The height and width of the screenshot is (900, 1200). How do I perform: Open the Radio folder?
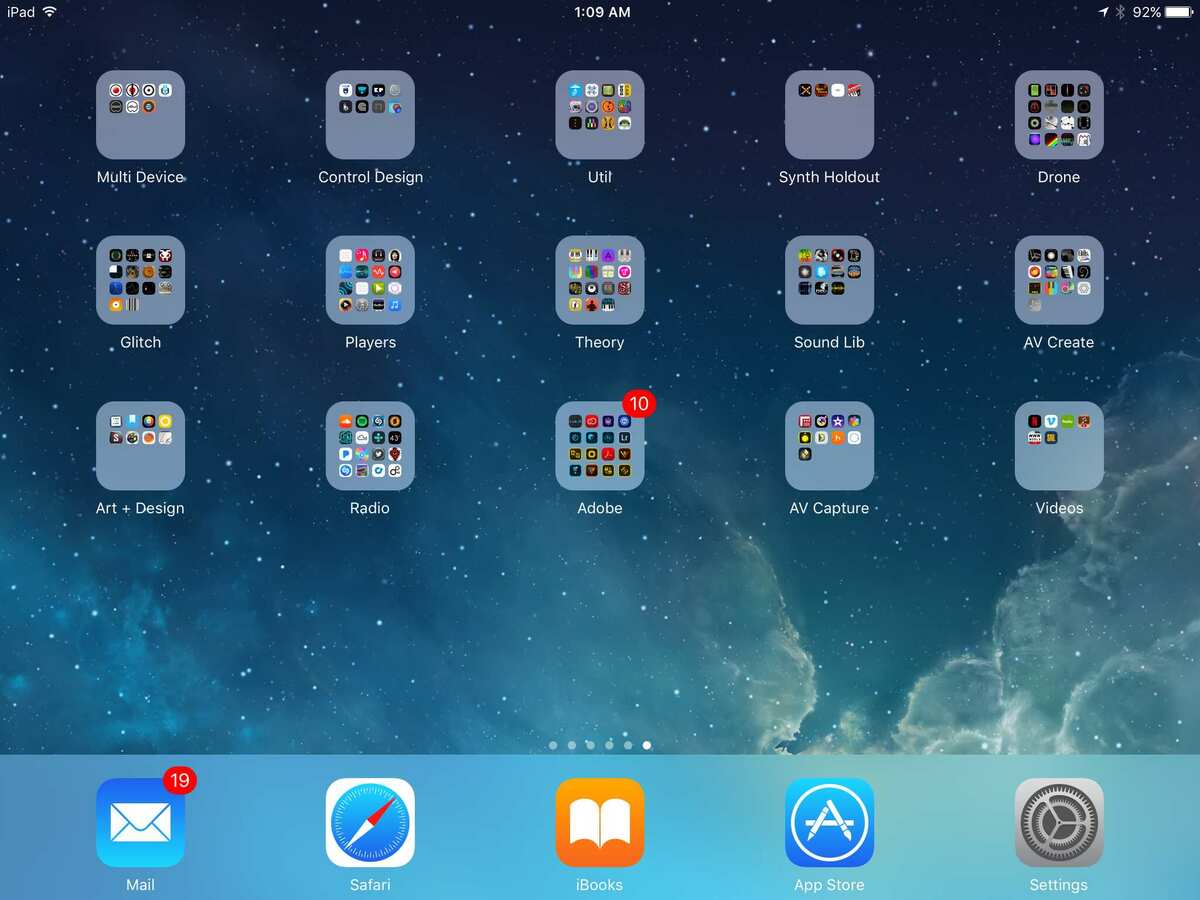coord(370,446)
